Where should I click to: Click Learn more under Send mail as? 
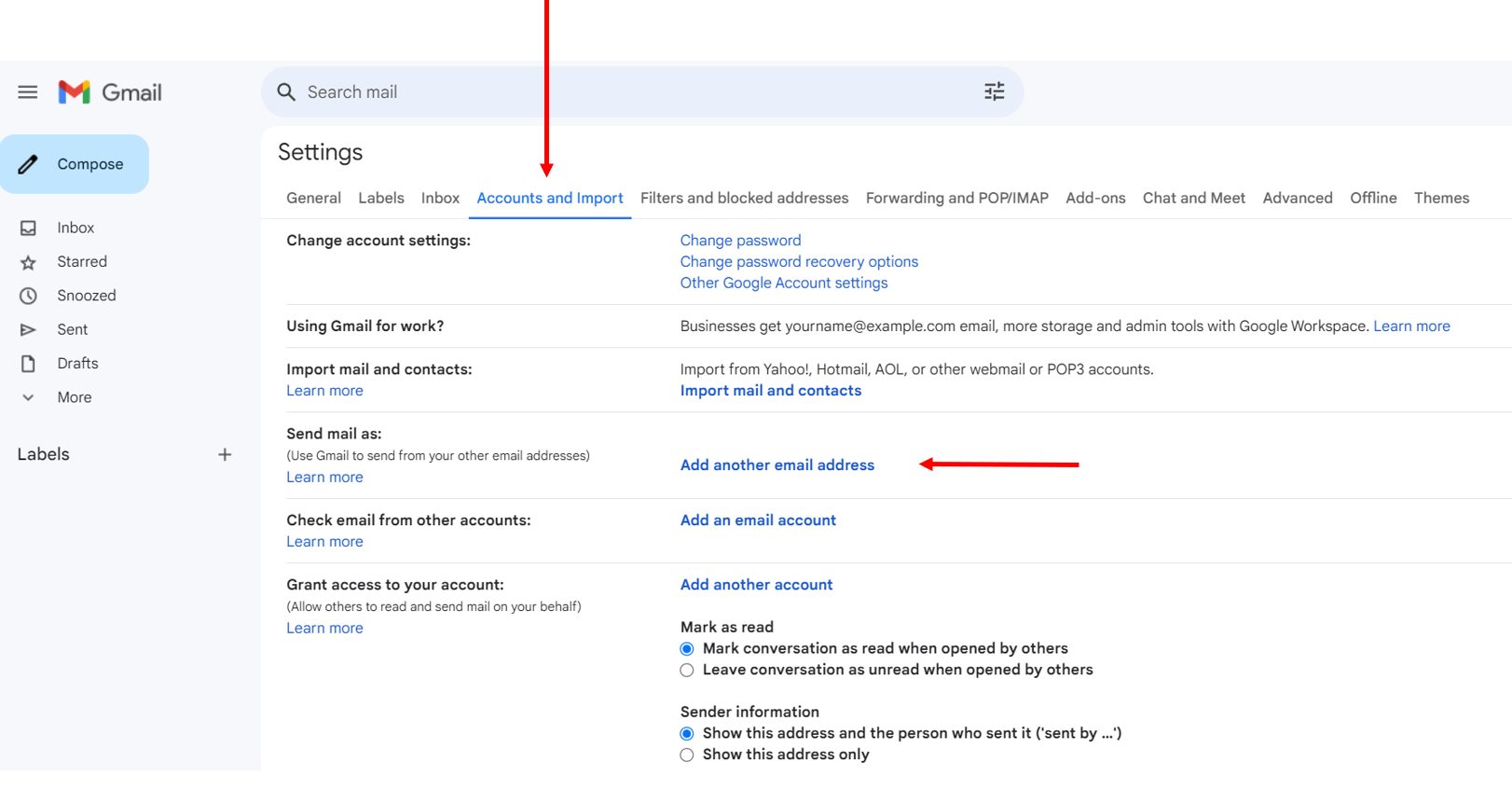point(324,478)
